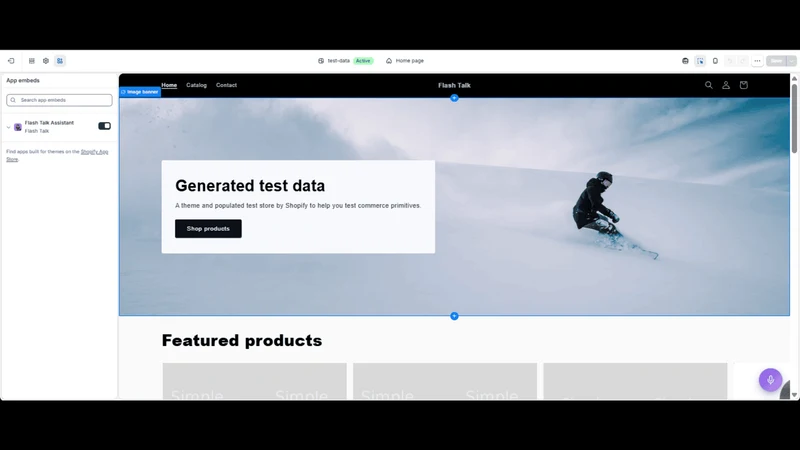
Task: Click the third featured product thumbnail
Action: point(635,381)
